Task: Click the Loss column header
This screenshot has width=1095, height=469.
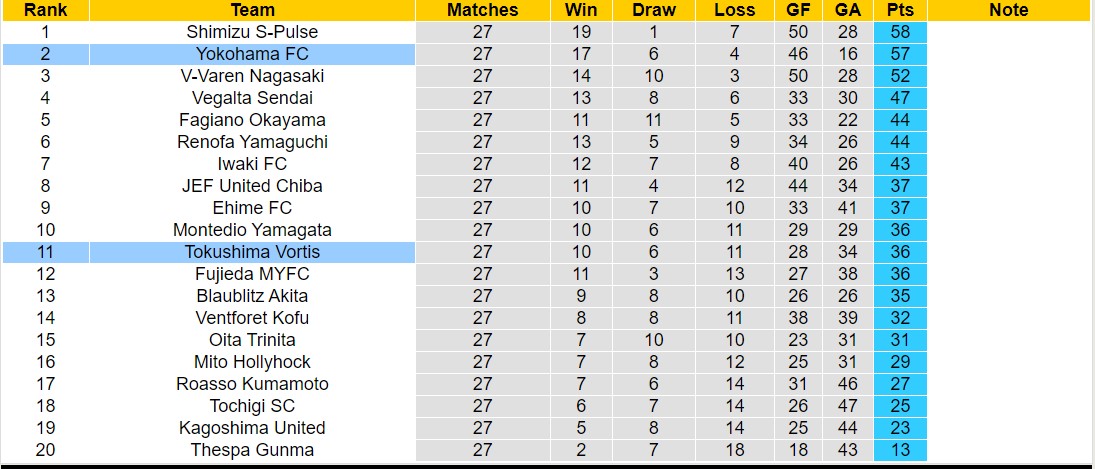Action: [x=735, y=10]
